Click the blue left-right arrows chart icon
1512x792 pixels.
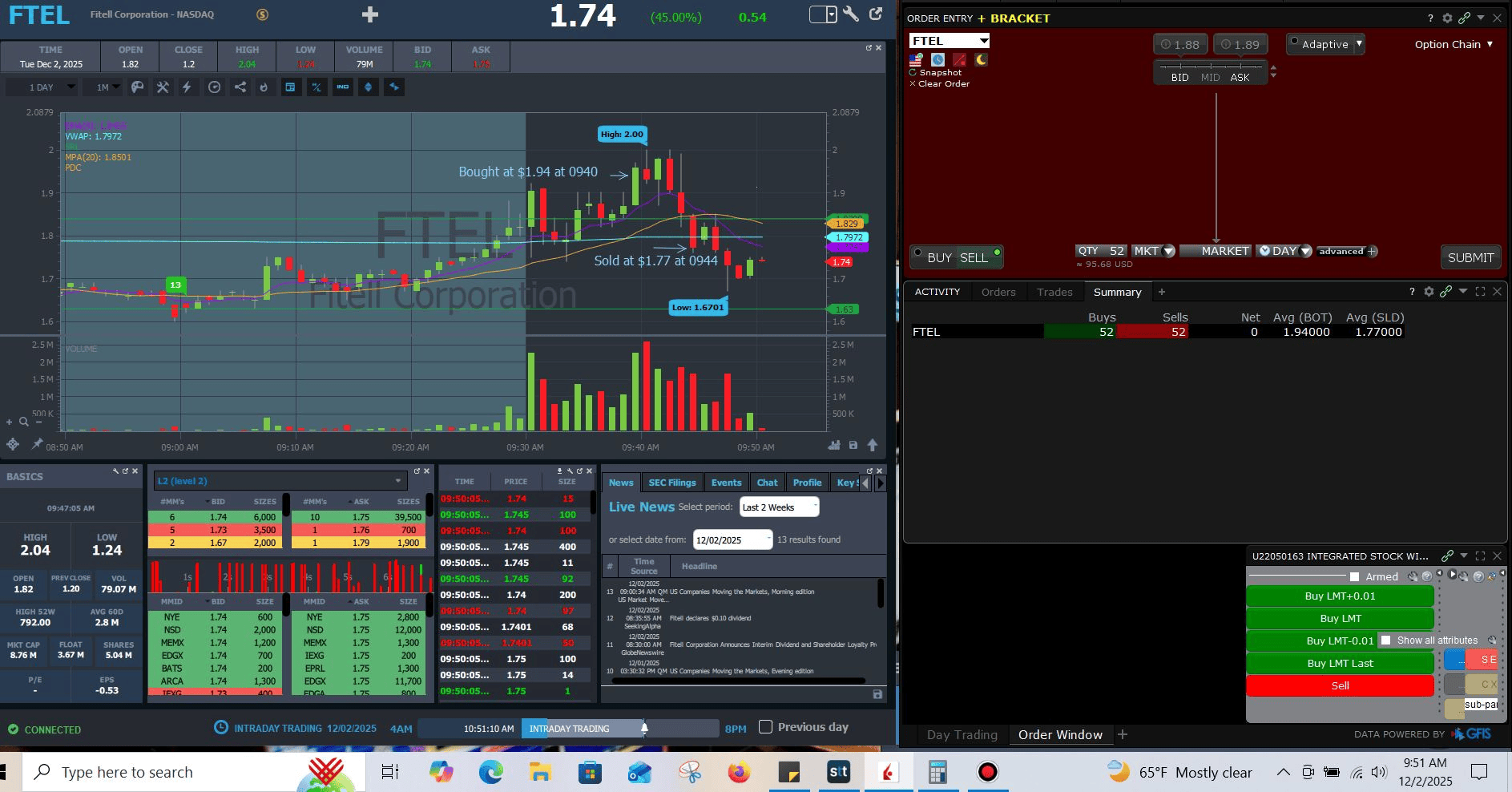pos(393,87)
